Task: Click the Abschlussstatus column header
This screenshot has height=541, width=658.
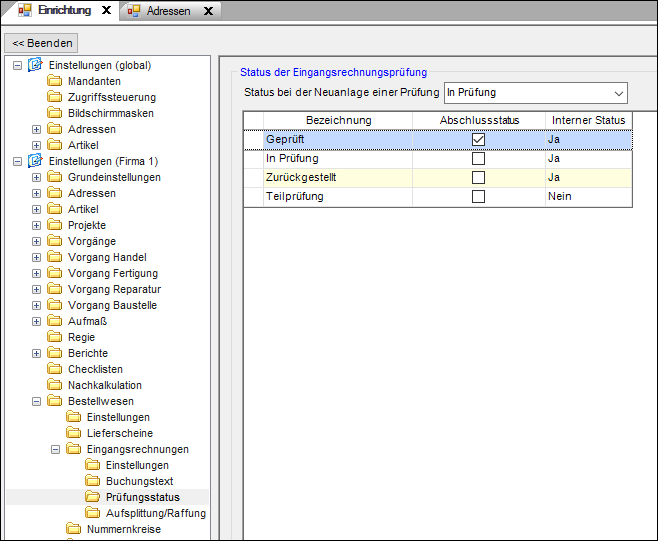Action: pos(479,120)
